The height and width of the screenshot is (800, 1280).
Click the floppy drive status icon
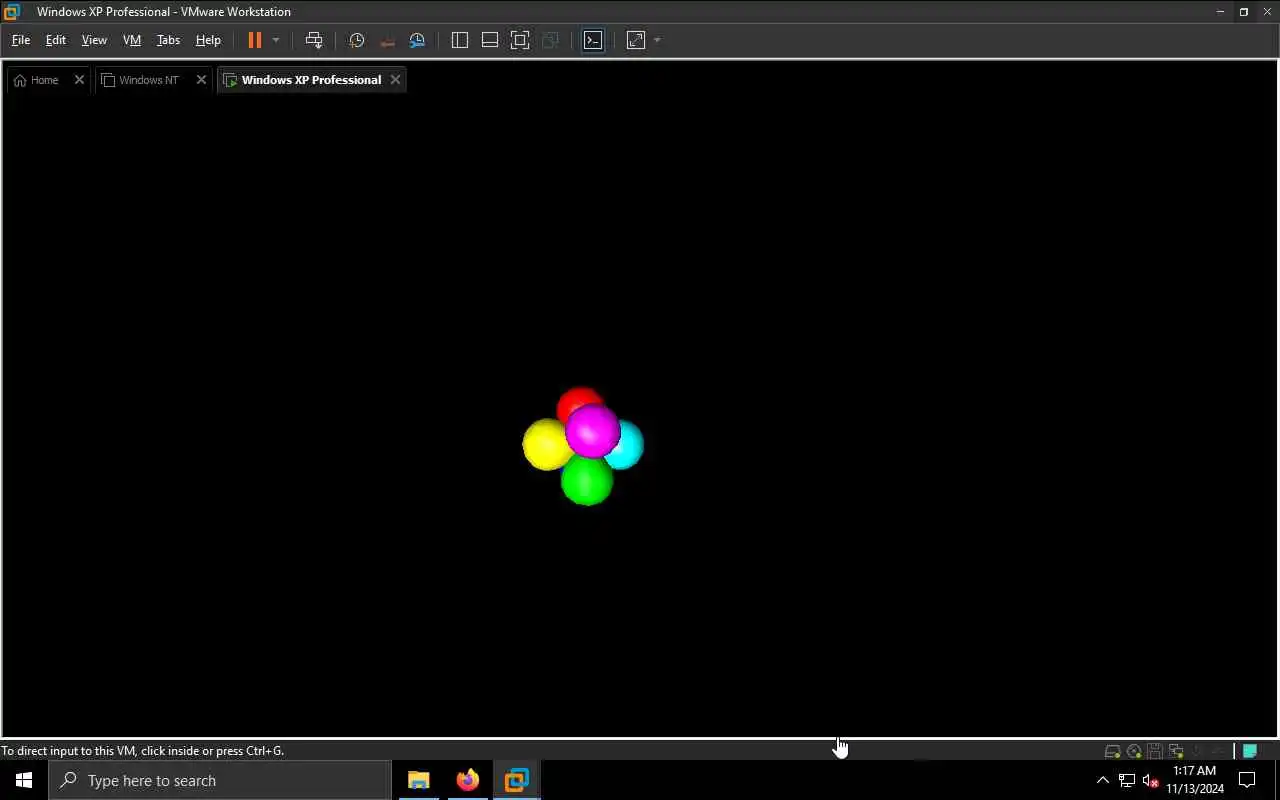1155,751
